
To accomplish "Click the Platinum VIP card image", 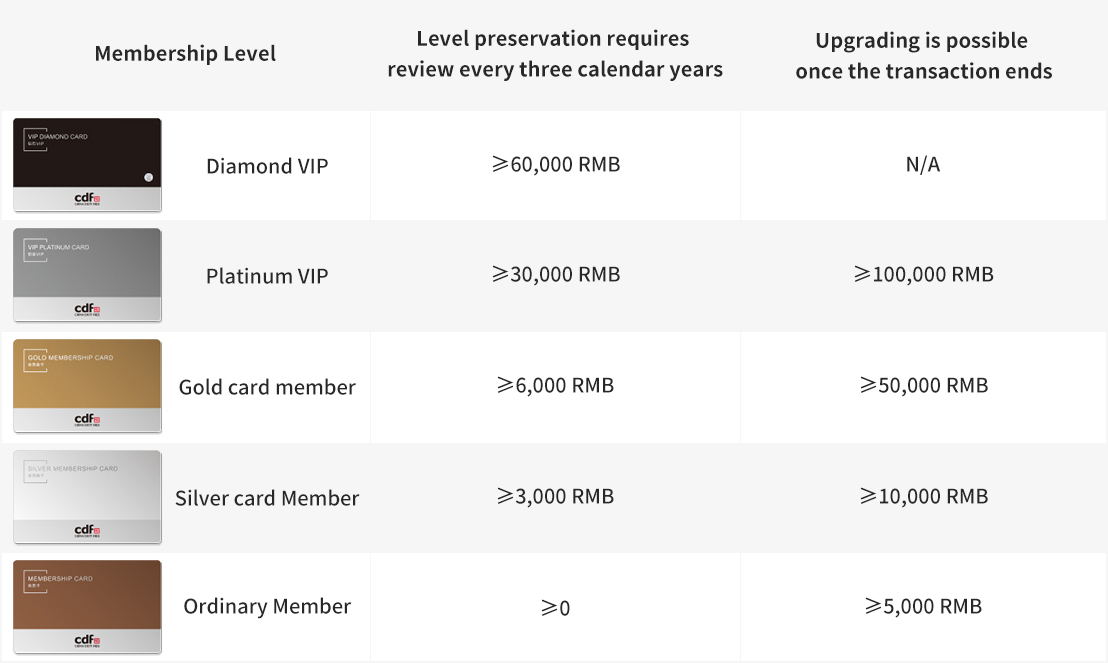I will point(87,275).
